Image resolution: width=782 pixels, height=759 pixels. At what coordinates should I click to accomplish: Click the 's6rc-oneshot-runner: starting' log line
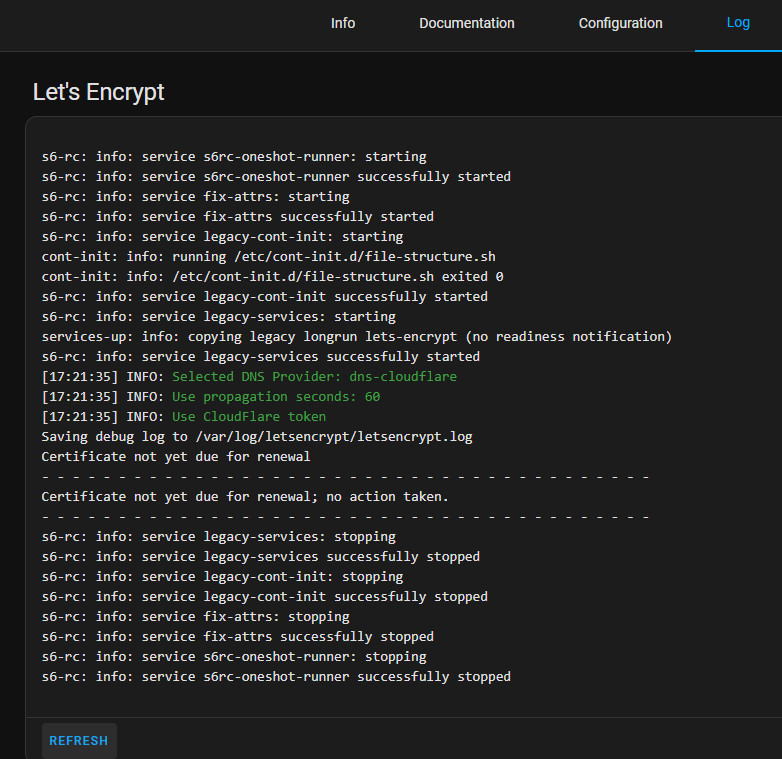[x=234, y=157]
